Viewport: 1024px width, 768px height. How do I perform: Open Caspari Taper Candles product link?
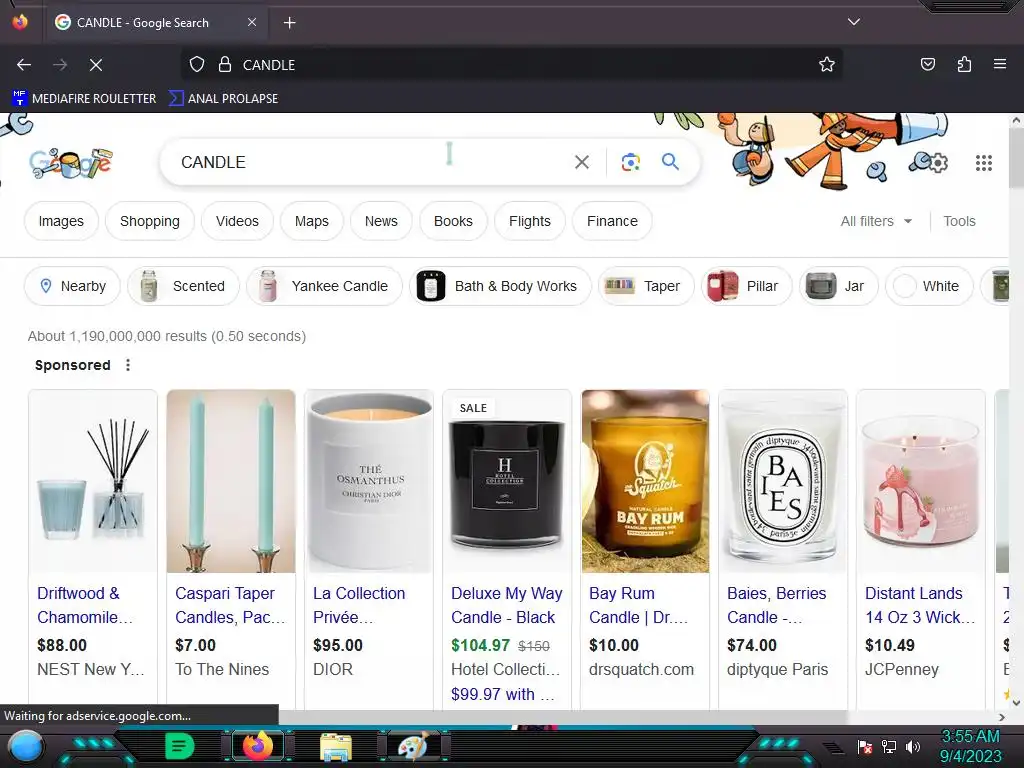[230, 605]
